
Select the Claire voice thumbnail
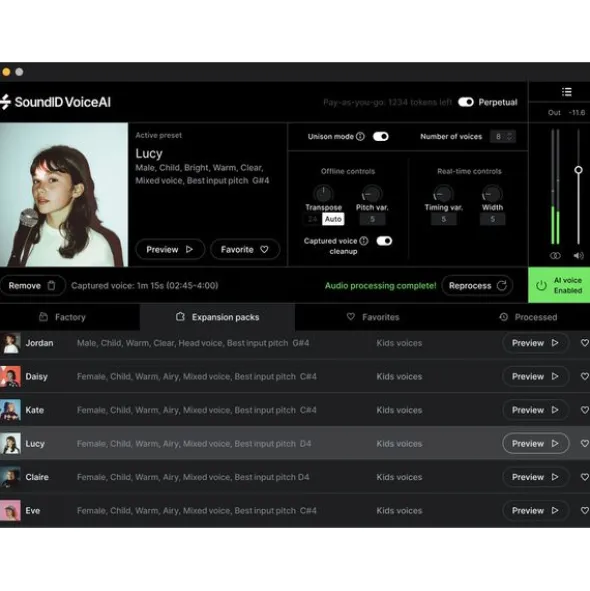tap(10, 477)
